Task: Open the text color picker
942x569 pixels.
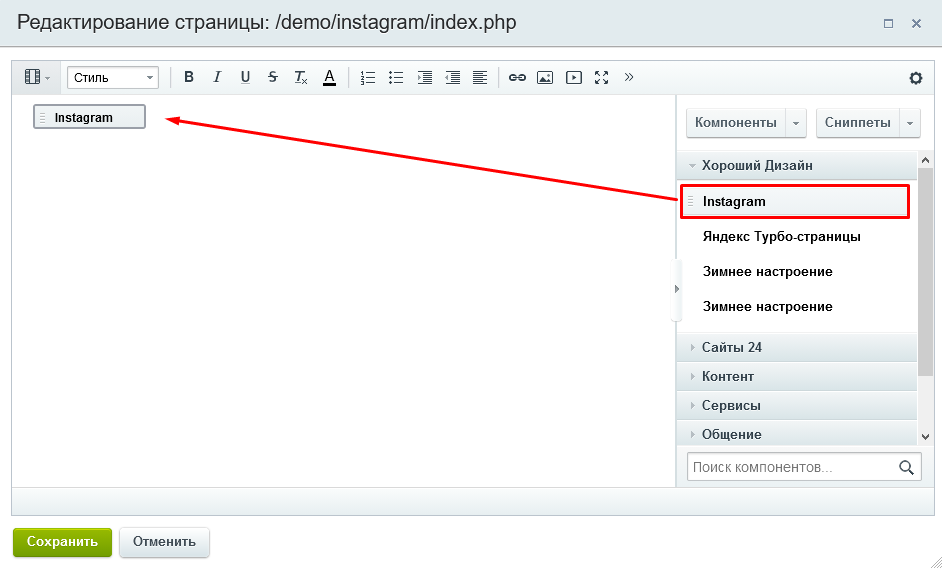Action: tap(329, 77)
